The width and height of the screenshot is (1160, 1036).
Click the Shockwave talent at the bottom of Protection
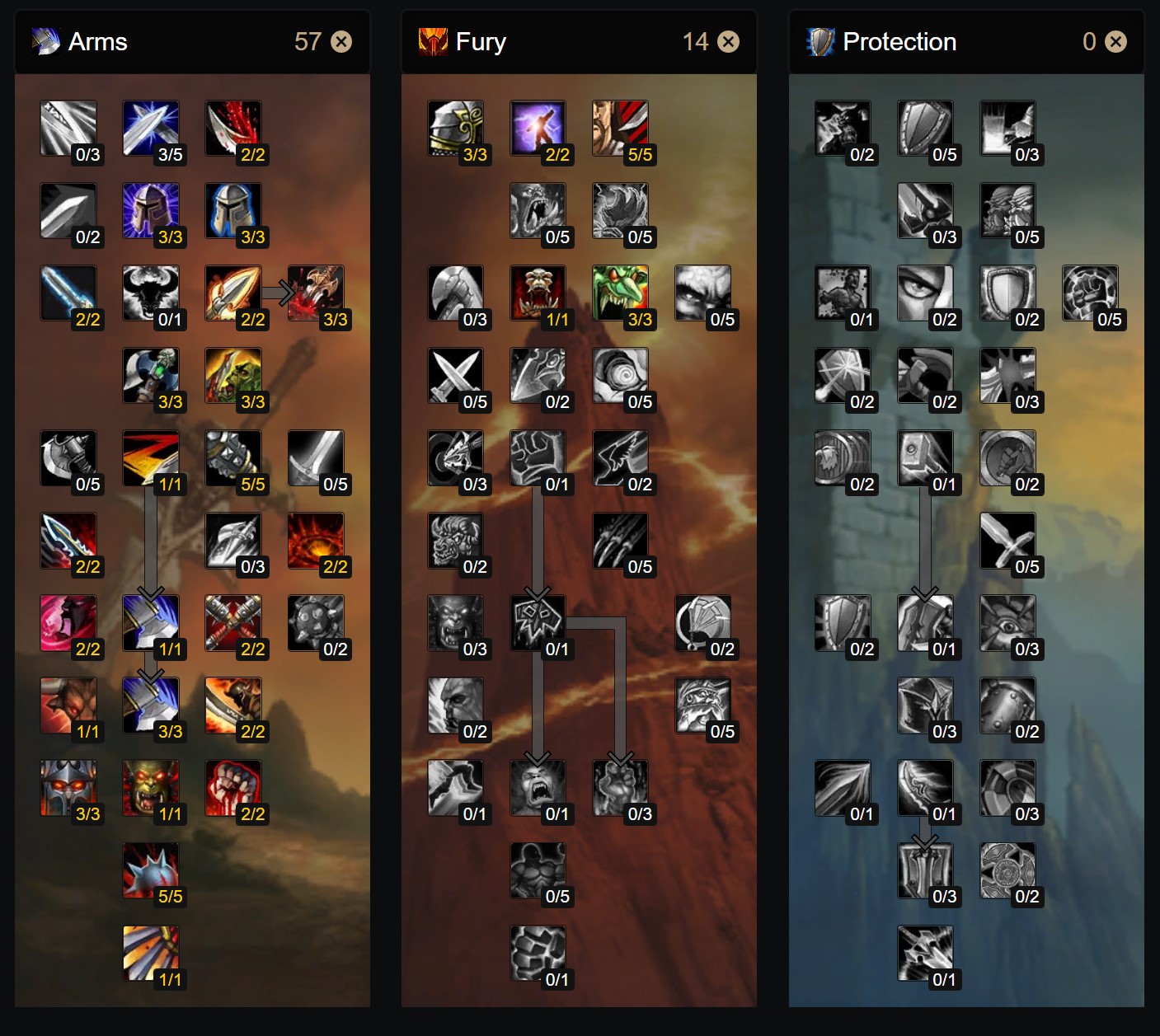(926, 954)
